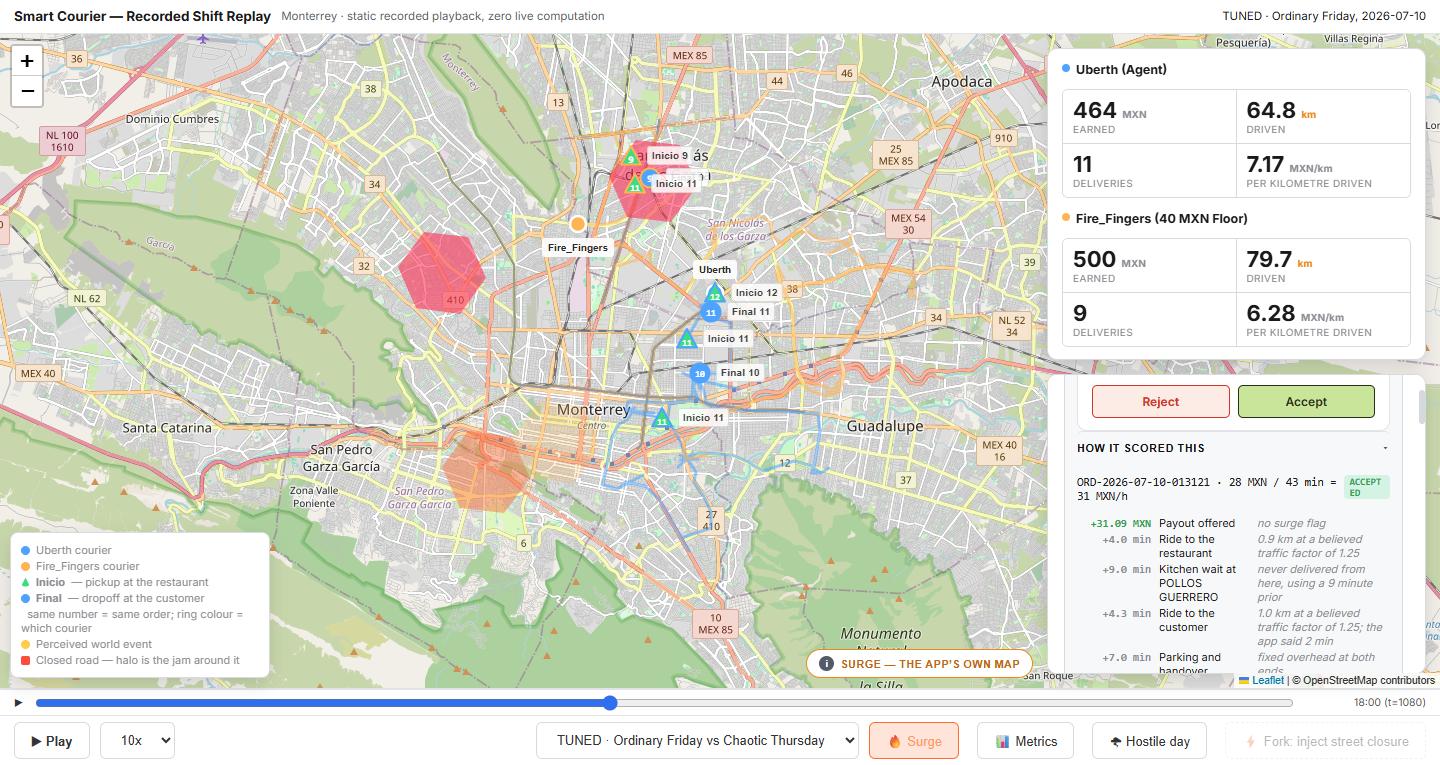Open the info icon on surge banner
This screenshot has width=1440, height=765.
pos(826,664)
